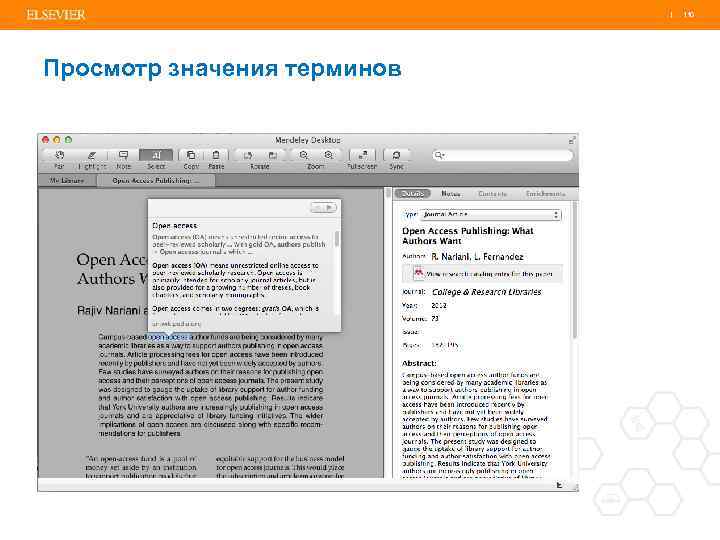Open the Type Journal Article dropdown
Image resolution: width=720 pixels, height=540 pixels.
click(x=491, y=214)
